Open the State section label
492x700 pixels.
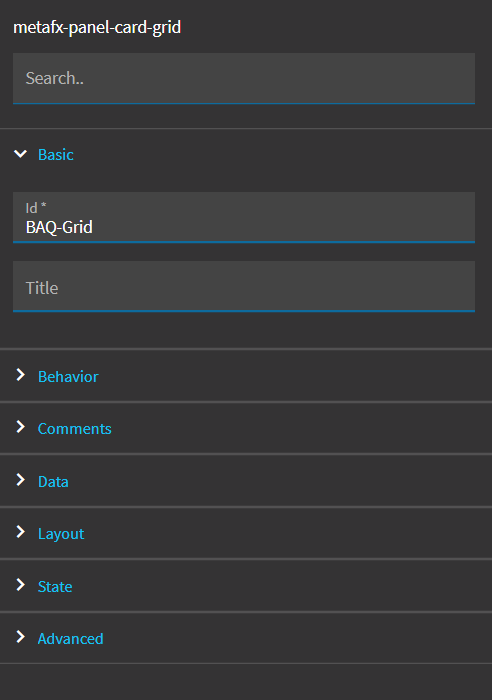[x=55, y=586]
